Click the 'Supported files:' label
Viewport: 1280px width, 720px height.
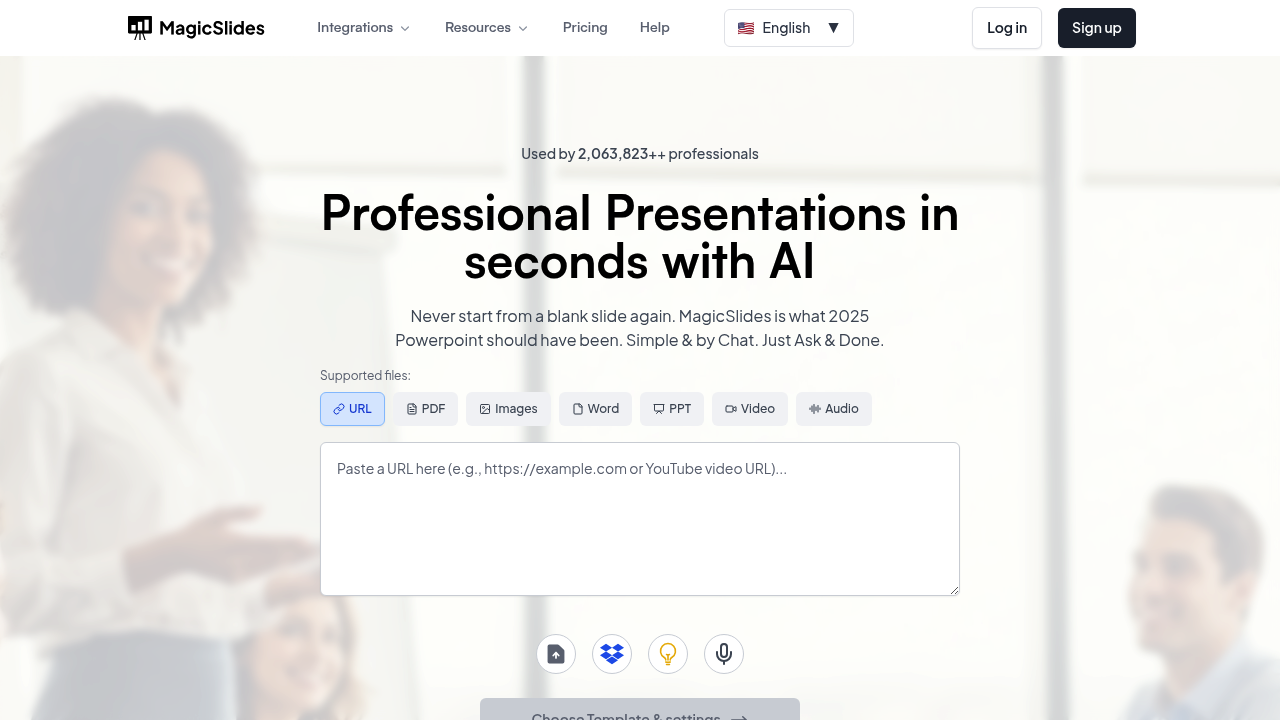pos(365,376)
